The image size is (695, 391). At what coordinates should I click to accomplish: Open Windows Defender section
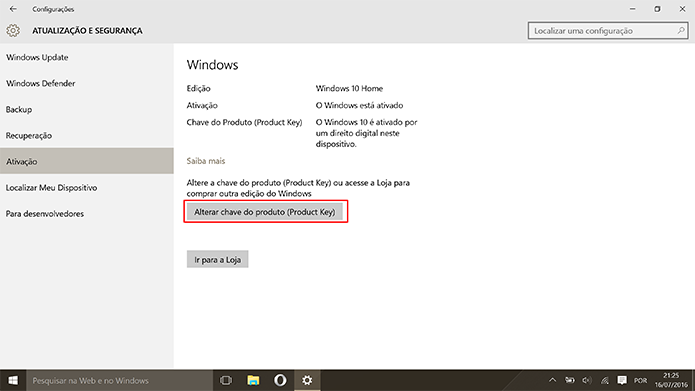[x=87, y=83]
